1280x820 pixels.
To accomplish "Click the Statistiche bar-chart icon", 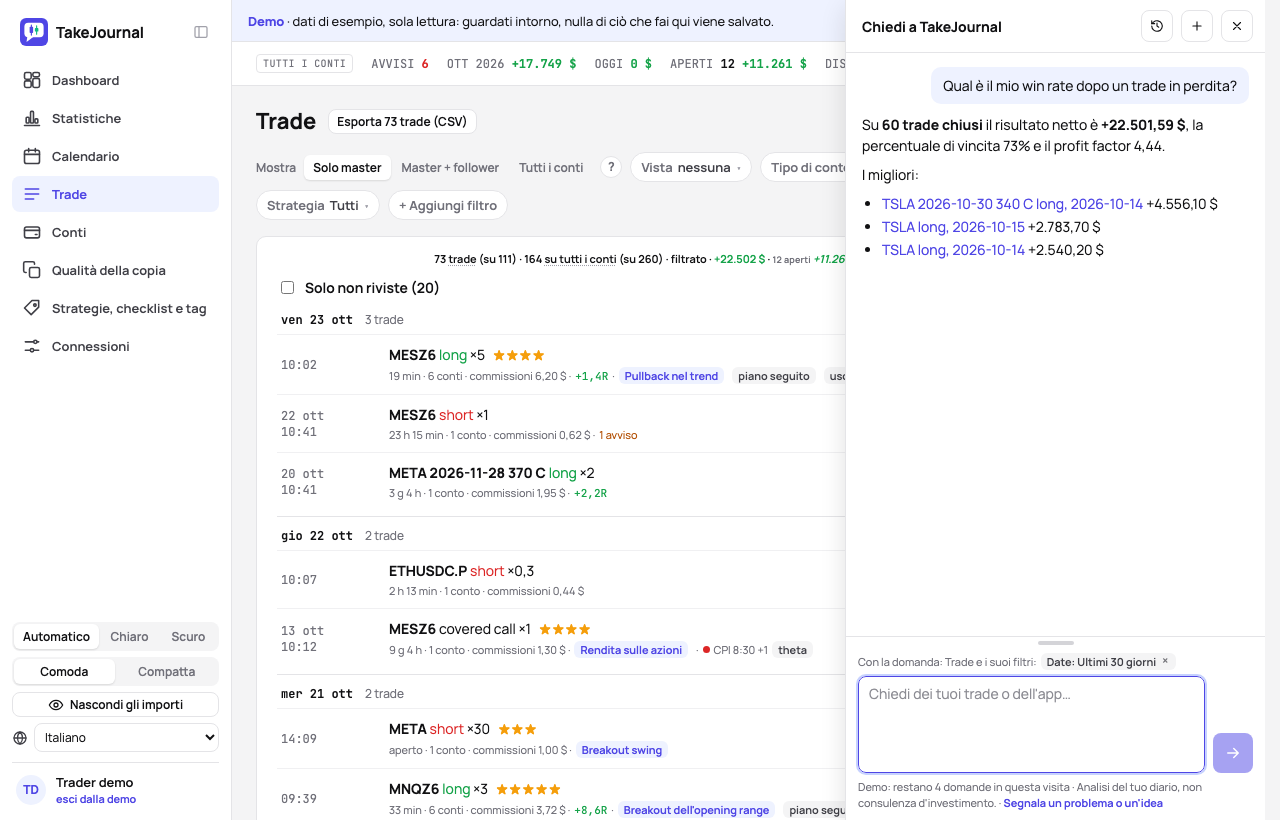I will coord(32,118).
